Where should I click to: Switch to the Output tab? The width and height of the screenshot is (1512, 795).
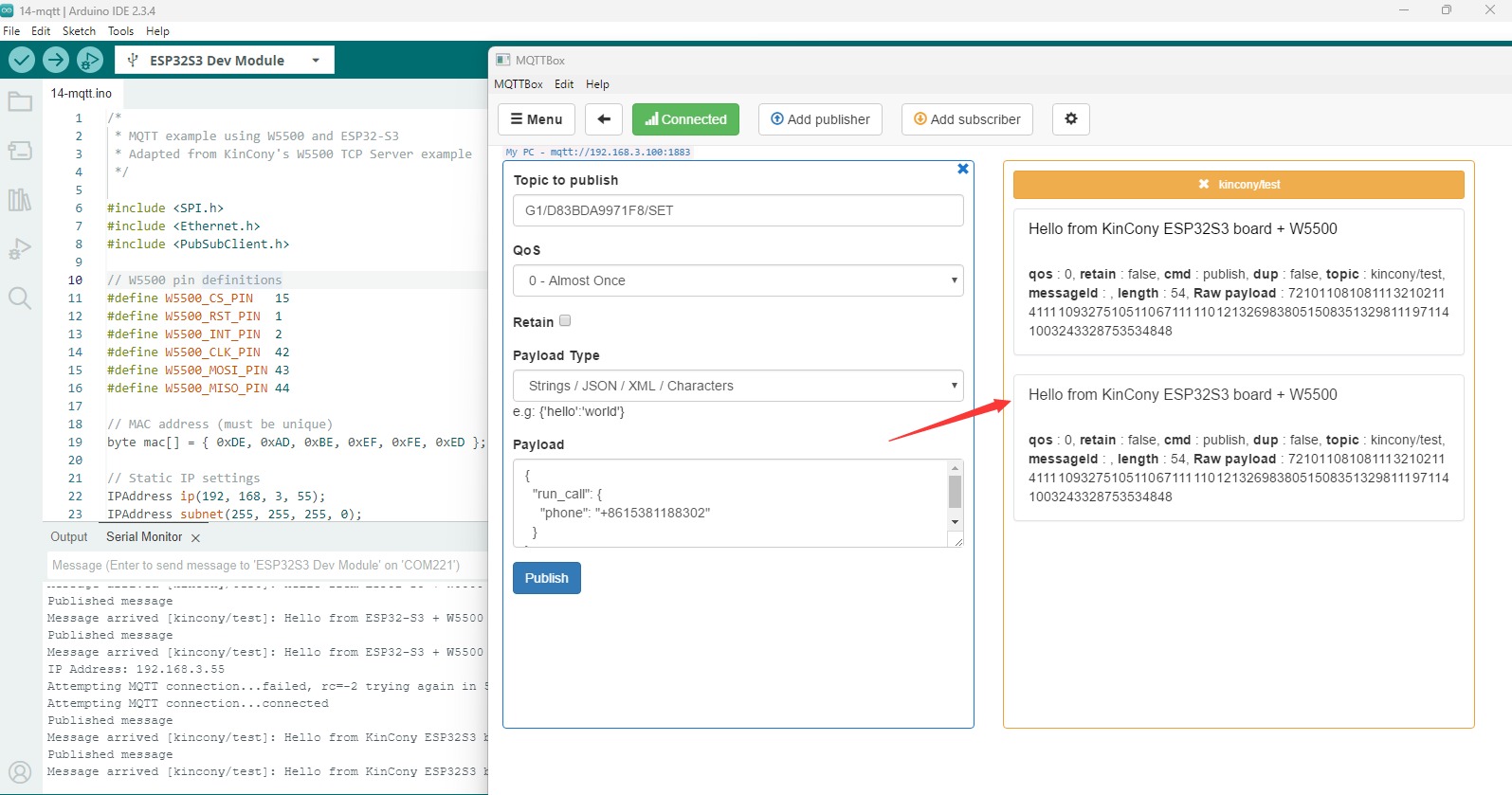click(x=69, y=537)
